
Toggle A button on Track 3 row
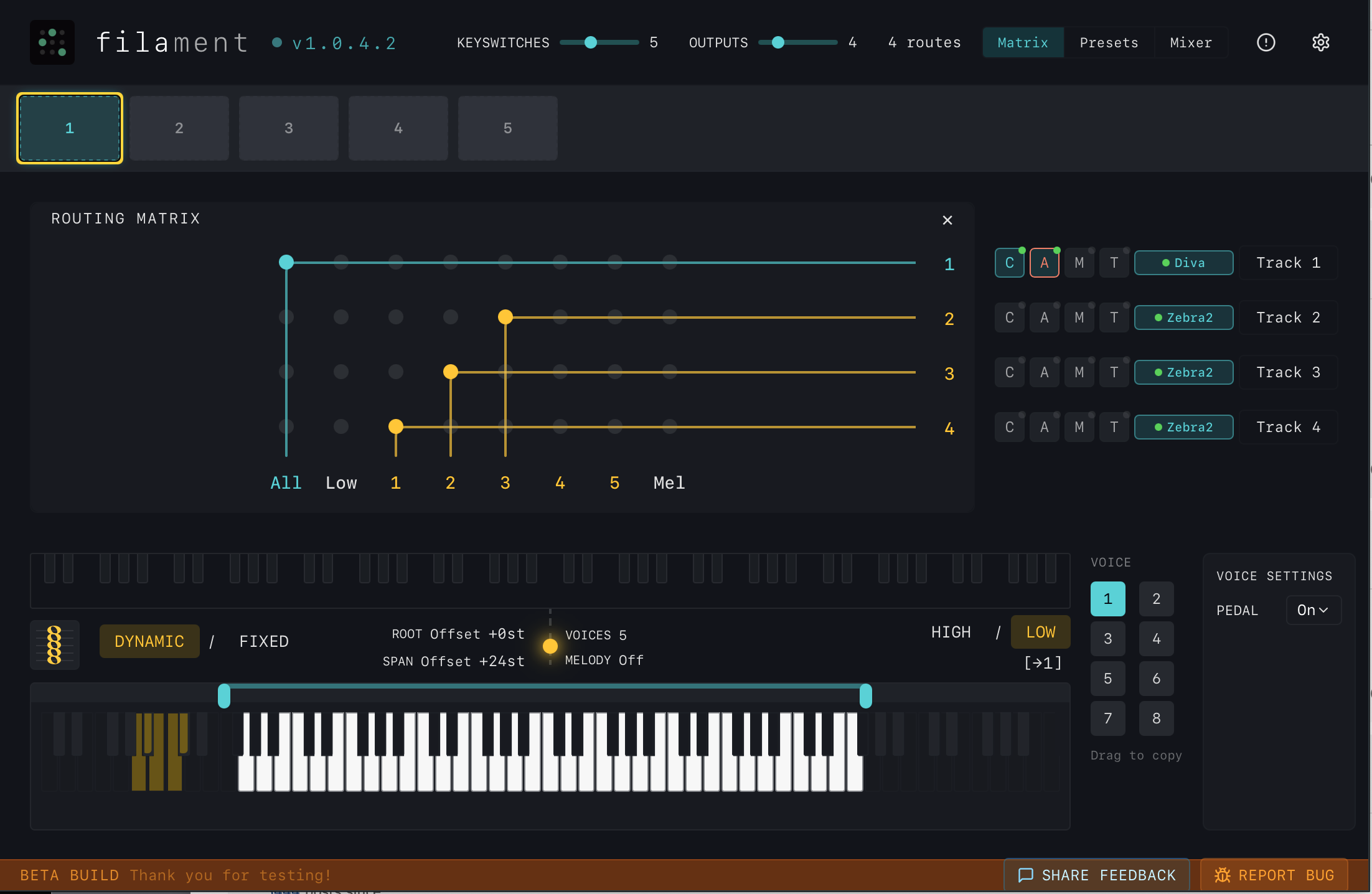click(x=1044, y=372)
